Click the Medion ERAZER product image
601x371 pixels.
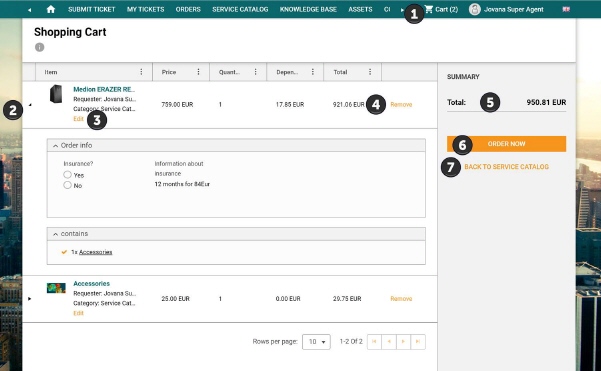pyautogui.click(x=56, y=94)
